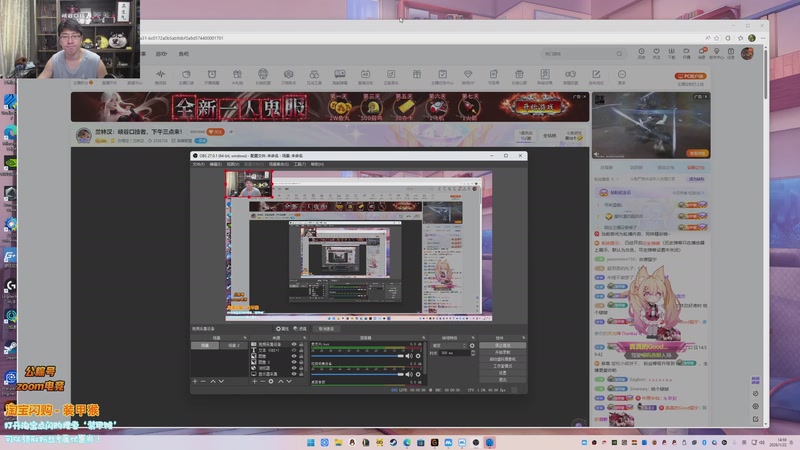The image size is (800, 450).
Task: Open OBS 场景集合(S) menu
Action: pos(279,164)
